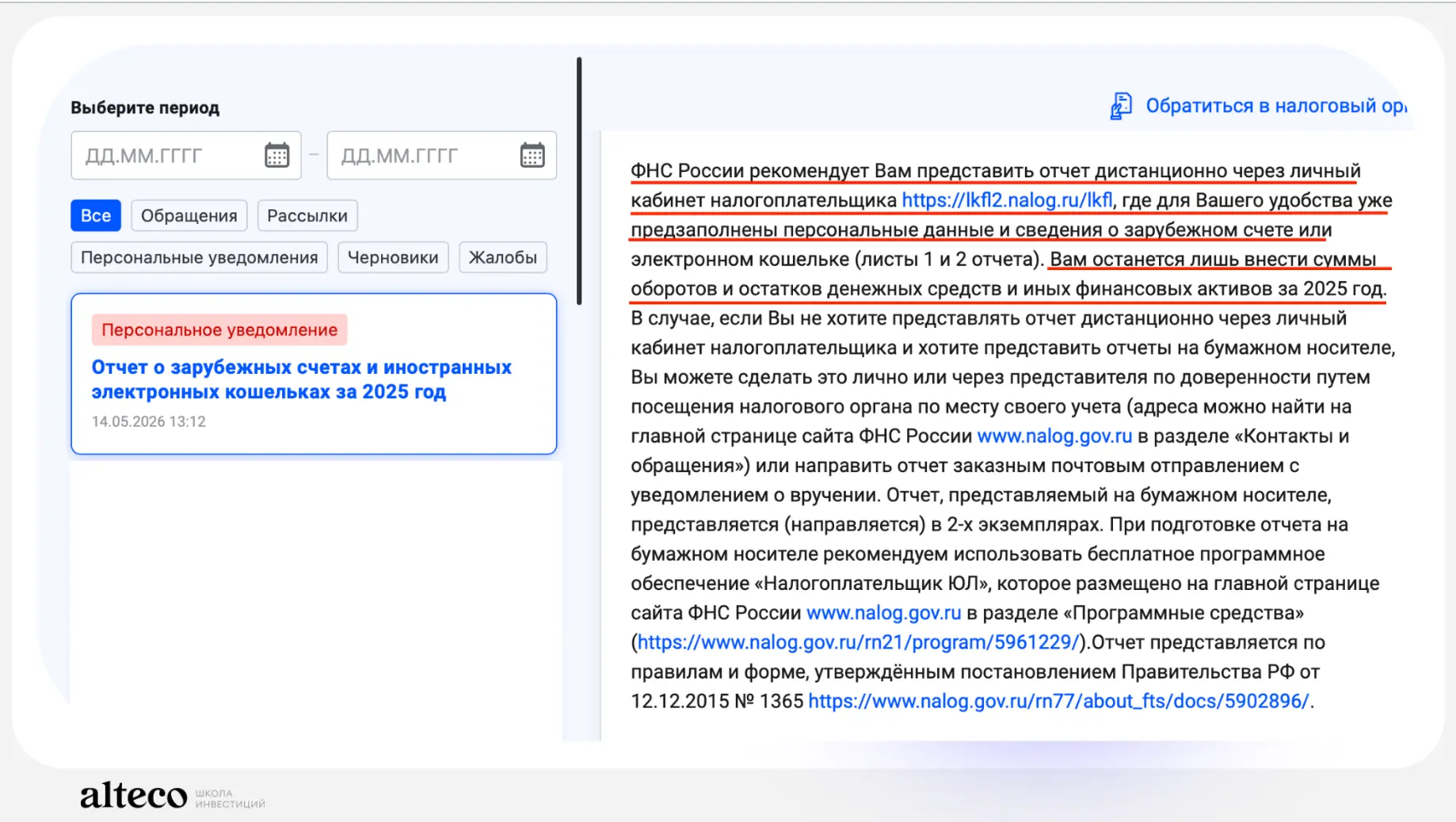The height and width of the screenshot is (822, 1456).
Task: Open www.nalog.gov.ru link near Программные средства
Action: 883,613
